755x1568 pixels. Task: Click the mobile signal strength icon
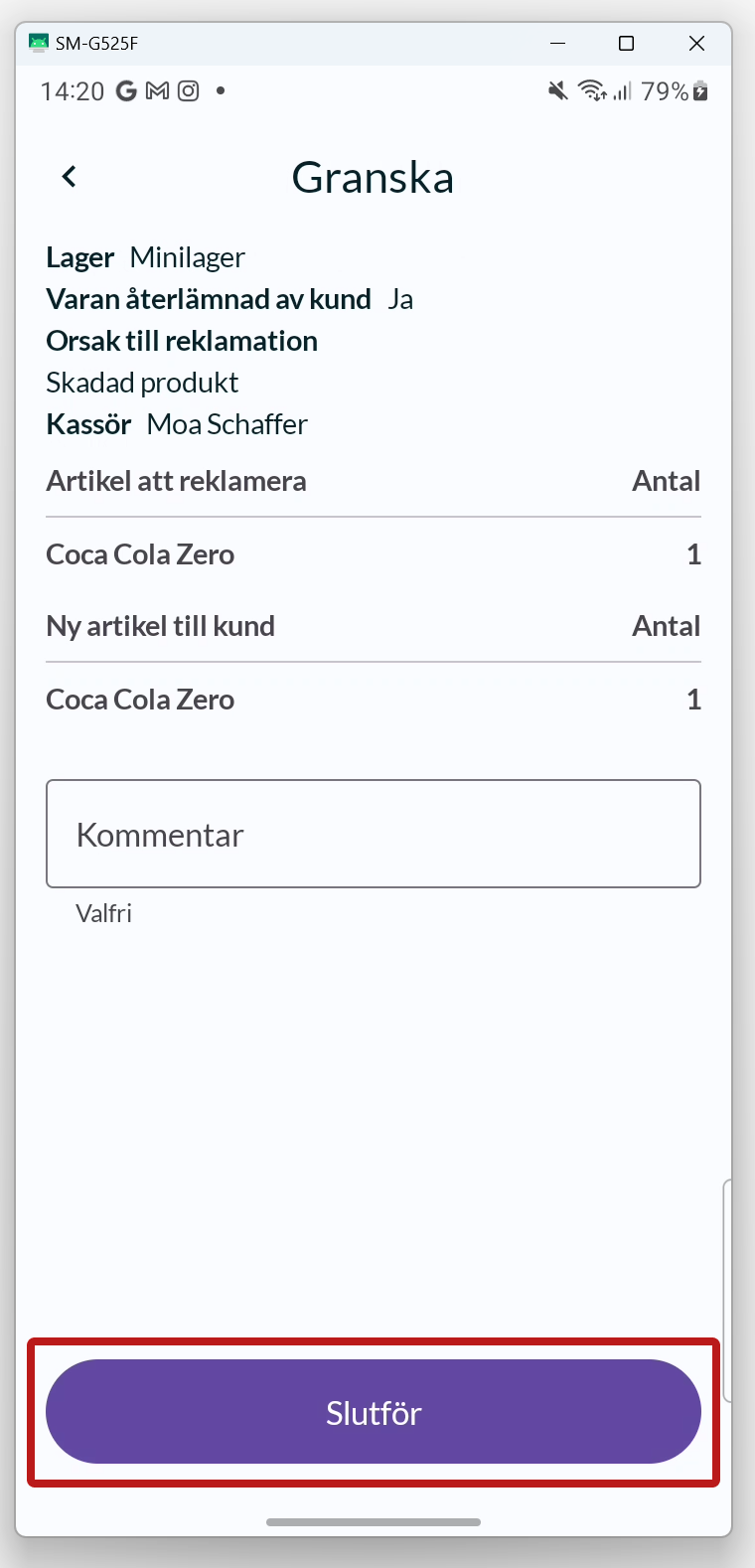(x=622, y=91)
